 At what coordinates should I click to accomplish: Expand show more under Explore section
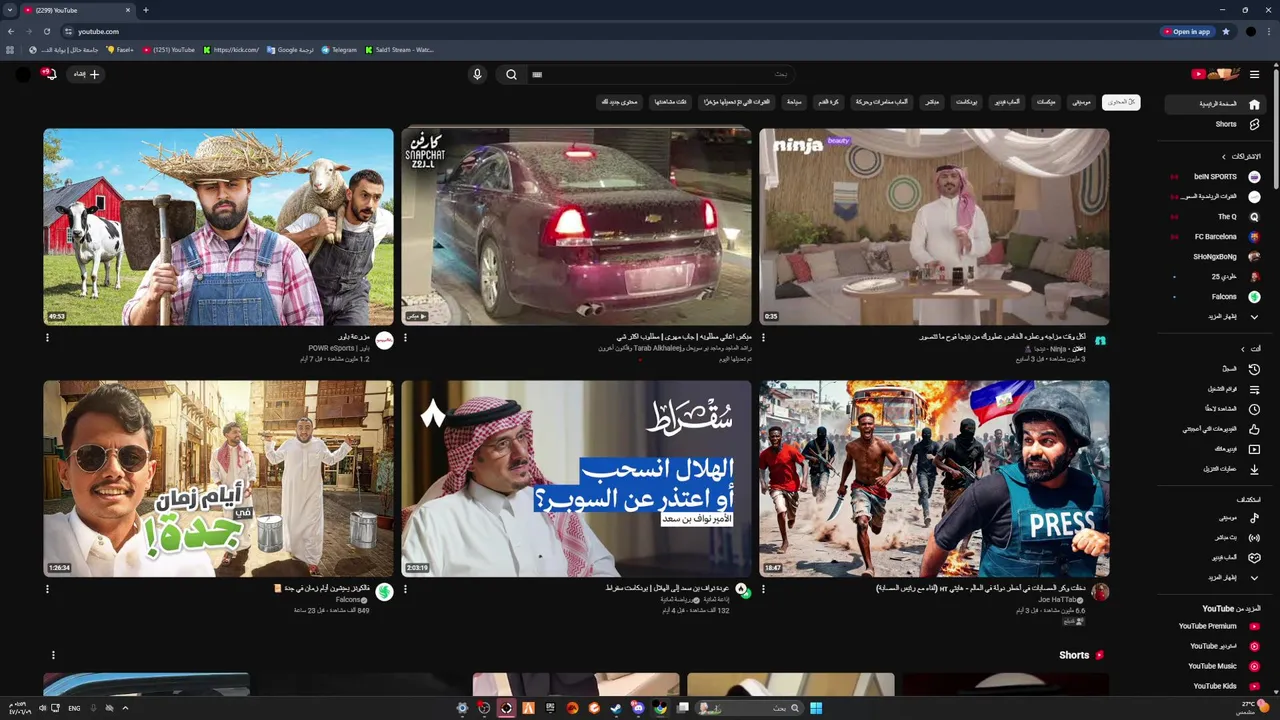click(x=1215, y=577)
